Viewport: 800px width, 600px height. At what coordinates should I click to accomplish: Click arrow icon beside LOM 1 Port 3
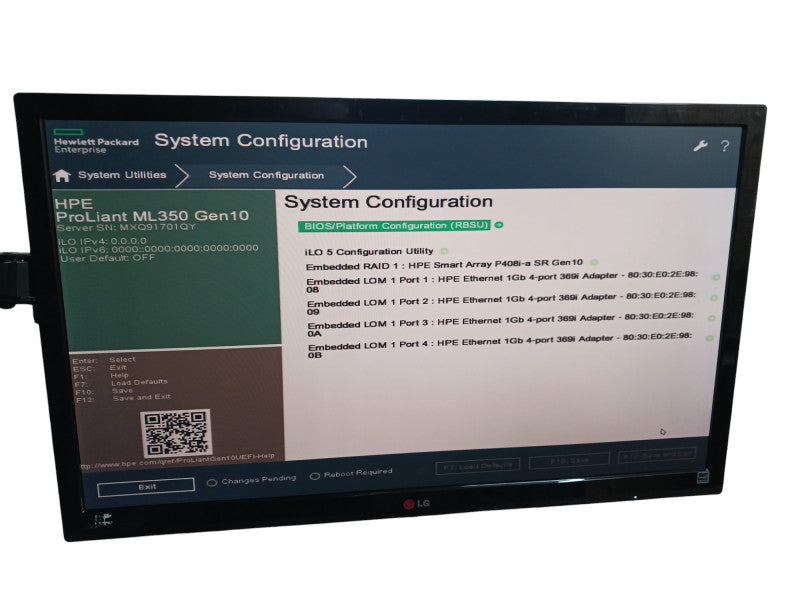click(x=711, y=318)
